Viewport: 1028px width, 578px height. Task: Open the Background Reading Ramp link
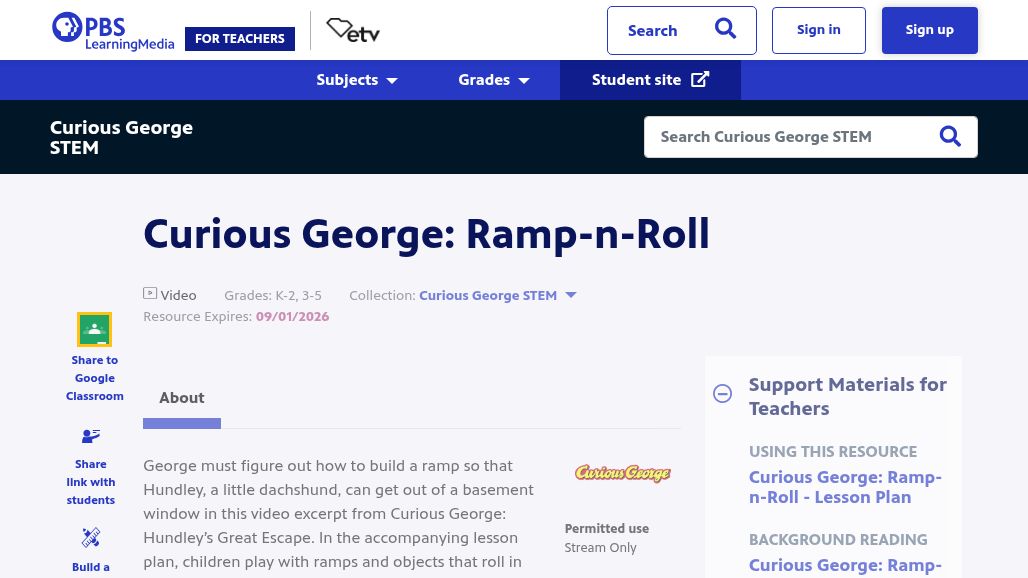[845, 565]
